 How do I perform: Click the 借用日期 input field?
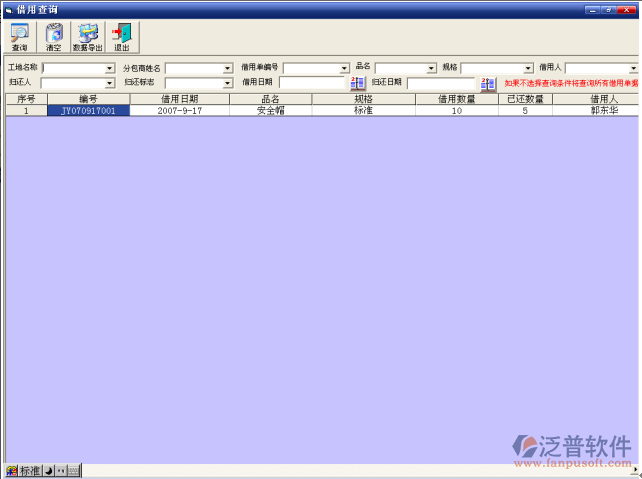click(x=312, y=83)
